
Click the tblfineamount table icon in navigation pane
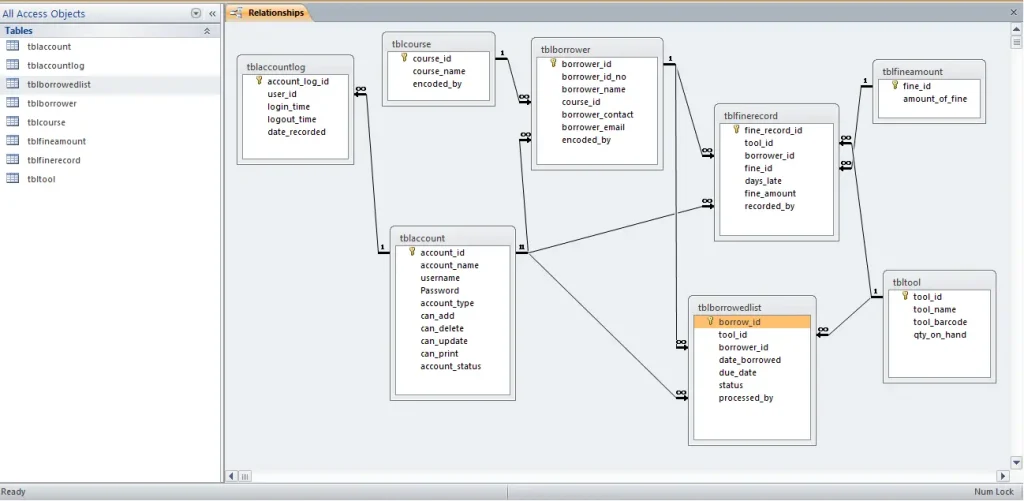(12, 141)
